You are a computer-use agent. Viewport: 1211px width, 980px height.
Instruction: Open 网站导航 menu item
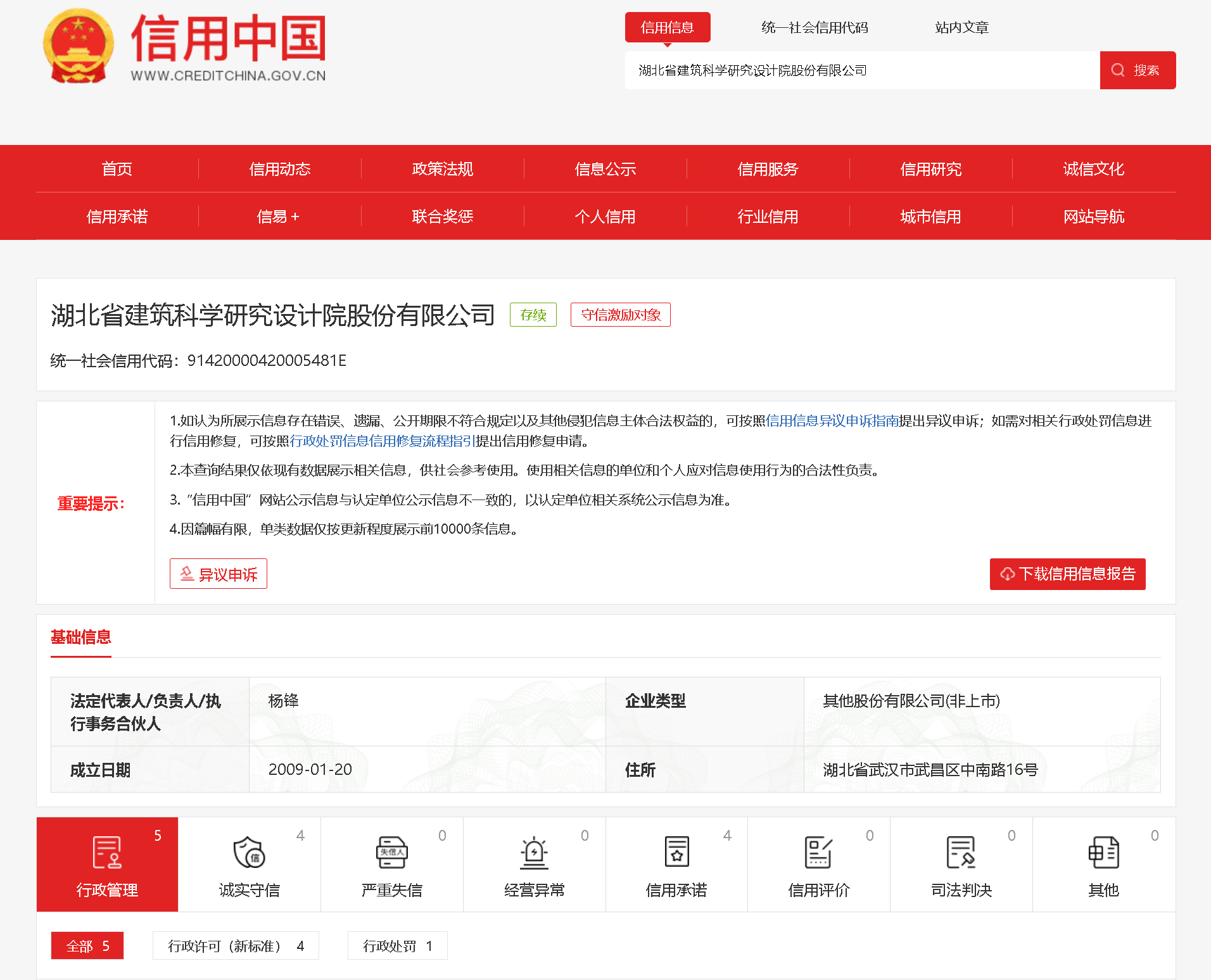click(1094, 217)
